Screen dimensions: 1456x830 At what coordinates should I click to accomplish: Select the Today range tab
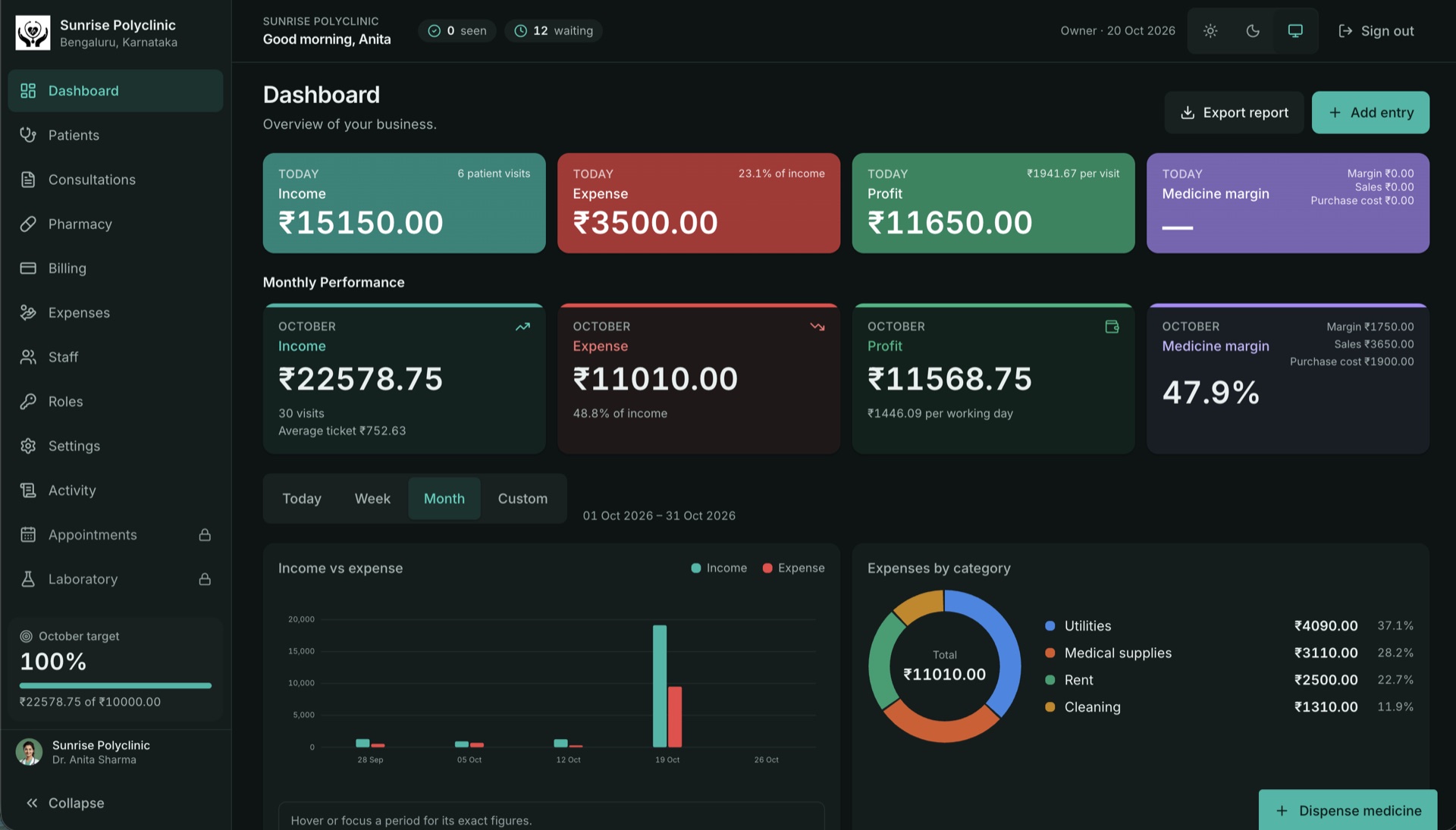coord(302,499)
